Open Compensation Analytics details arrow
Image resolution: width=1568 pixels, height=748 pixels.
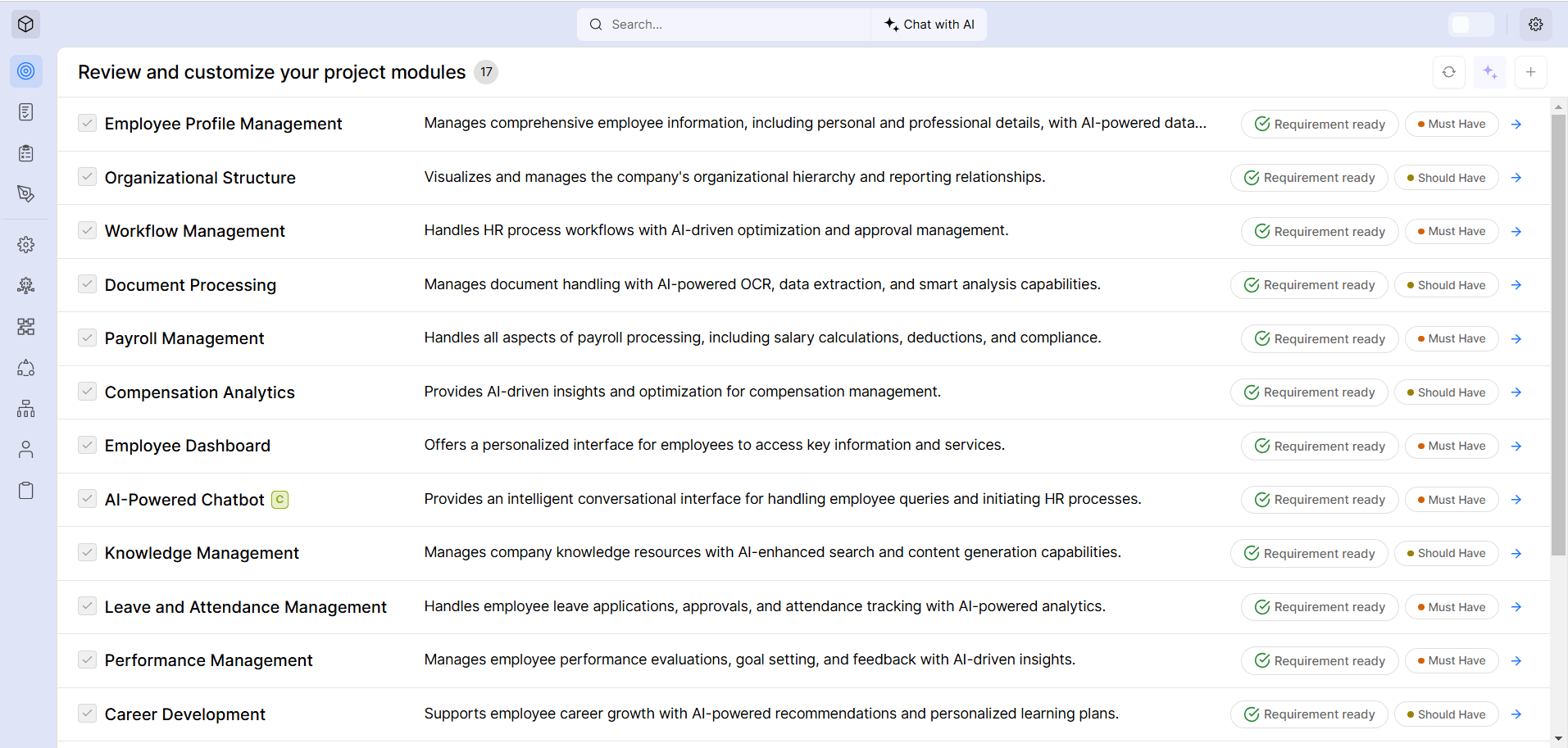[1516, 392]
